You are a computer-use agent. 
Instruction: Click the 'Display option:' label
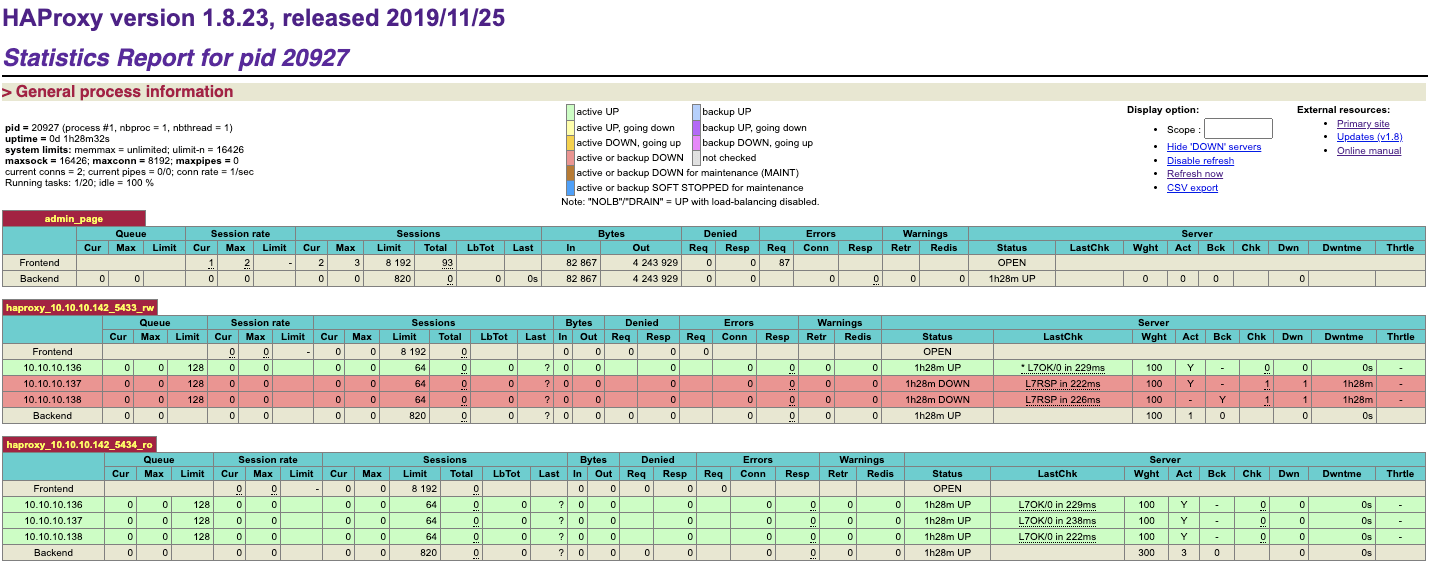pos(1163,110)
